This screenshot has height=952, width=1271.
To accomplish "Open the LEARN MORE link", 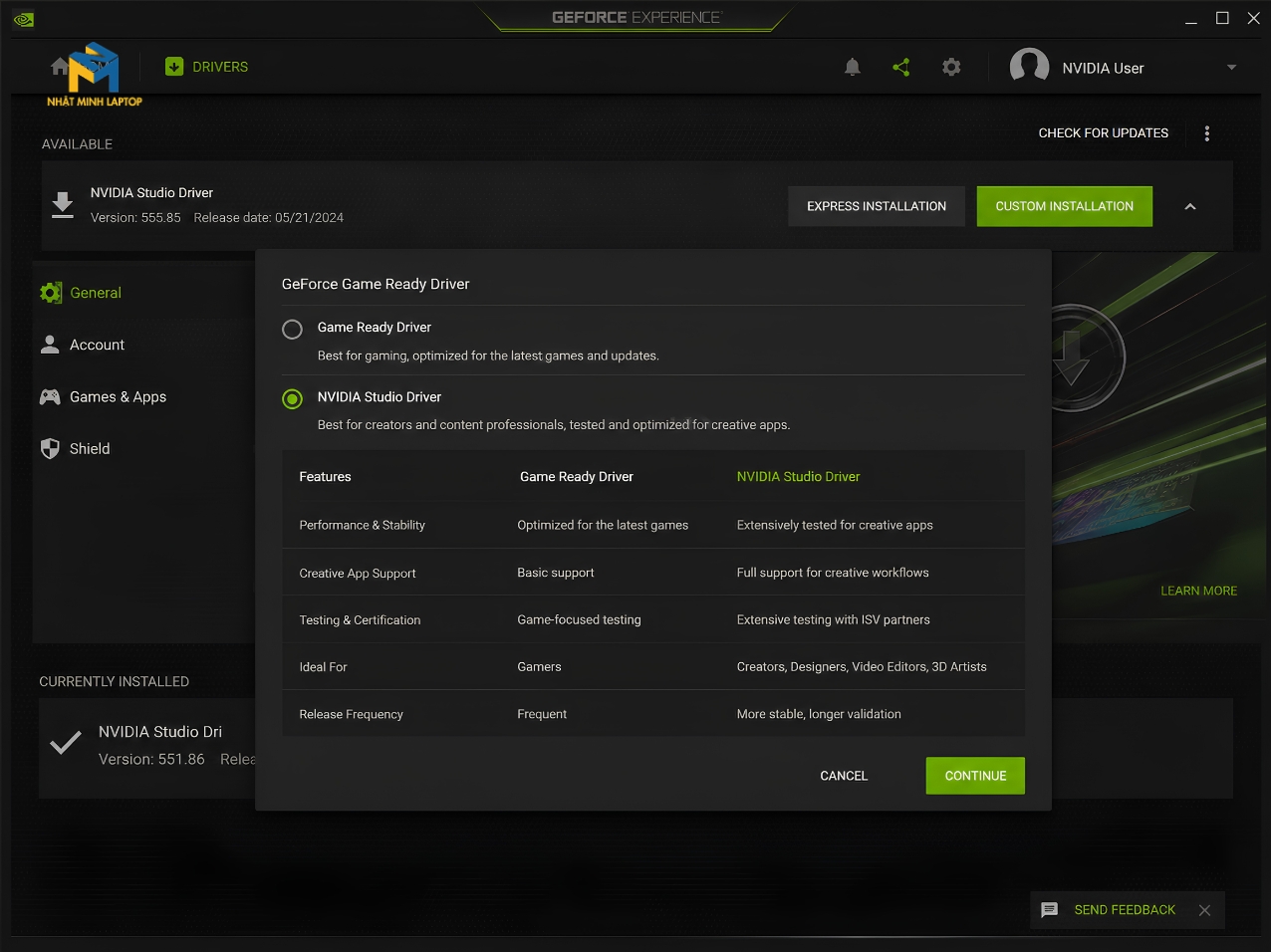I will (1199, 591).
